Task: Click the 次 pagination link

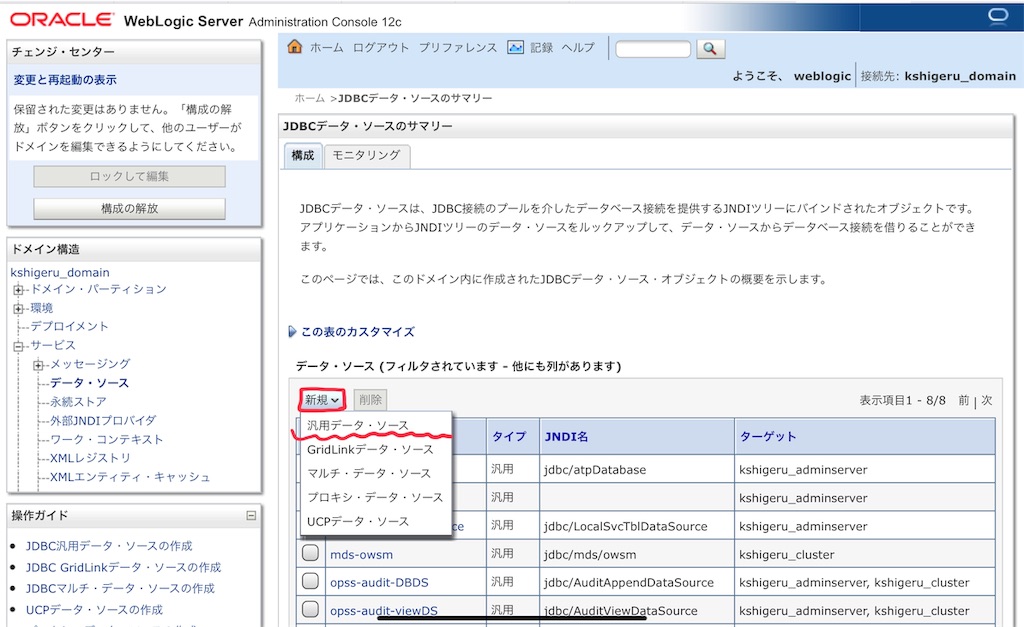Action: click(x=987, y=400)
